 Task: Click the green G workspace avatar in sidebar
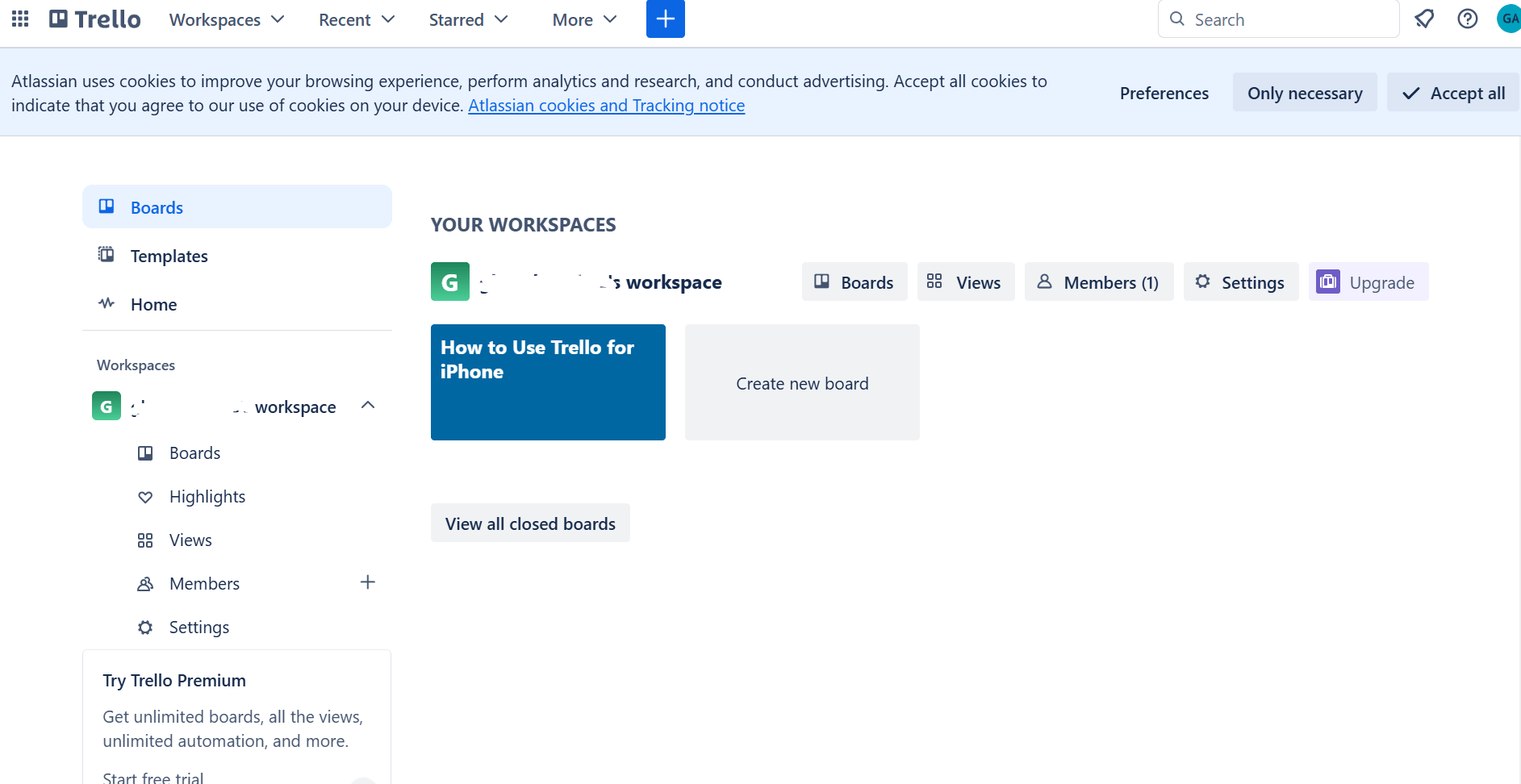(107, 406)
